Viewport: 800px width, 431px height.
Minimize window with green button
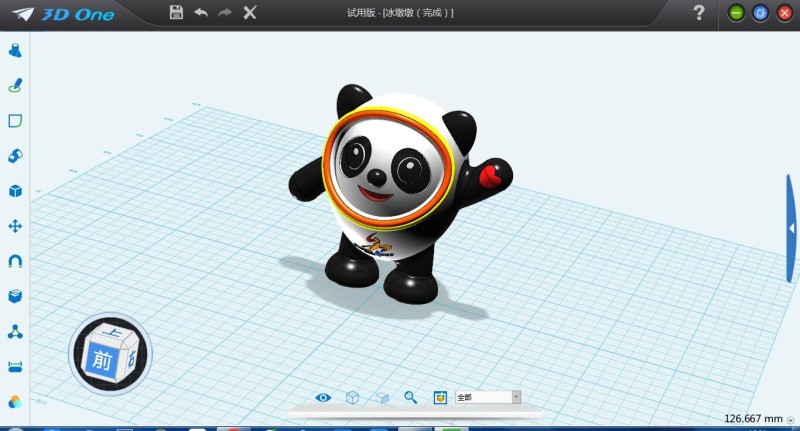(x=736, y=13)
